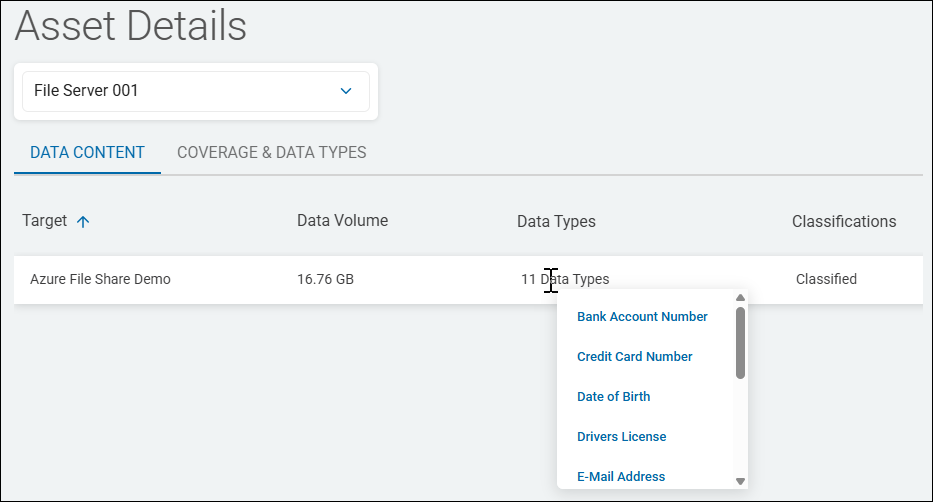This screenshot has height=502, width=933.
Task: Click the Target column header
Action: (x=45, y=221)
